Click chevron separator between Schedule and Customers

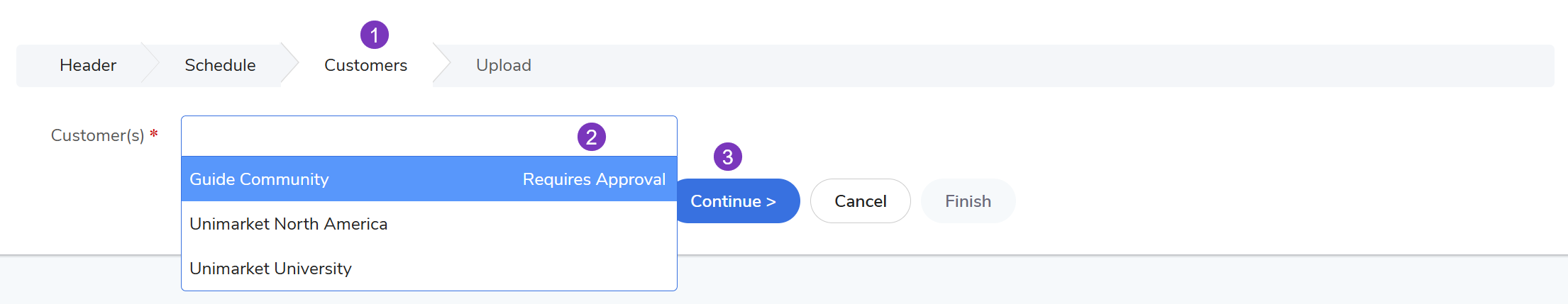[x=289, y=65]
